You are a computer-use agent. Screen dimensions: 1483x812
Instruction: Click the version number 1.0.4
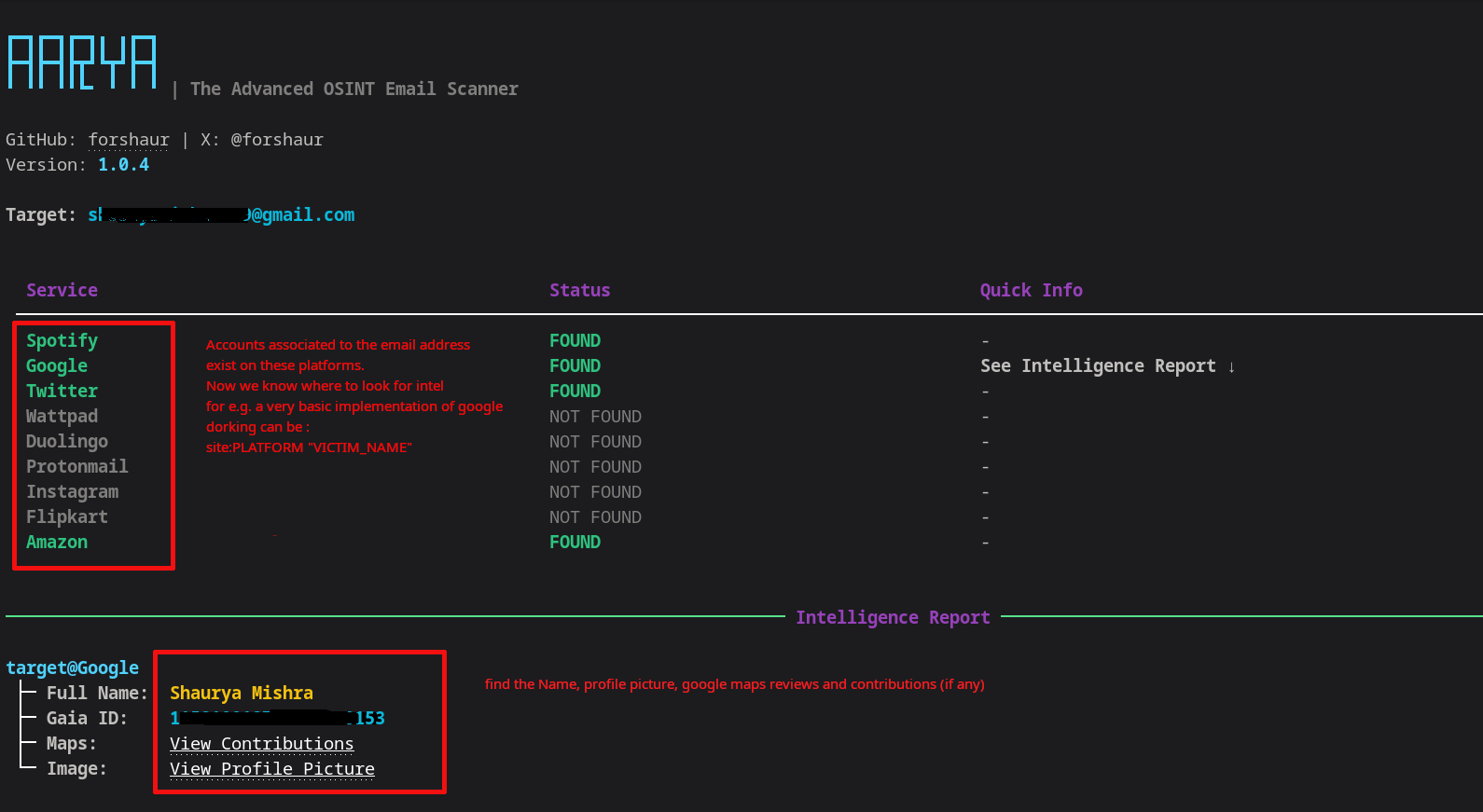123,165
